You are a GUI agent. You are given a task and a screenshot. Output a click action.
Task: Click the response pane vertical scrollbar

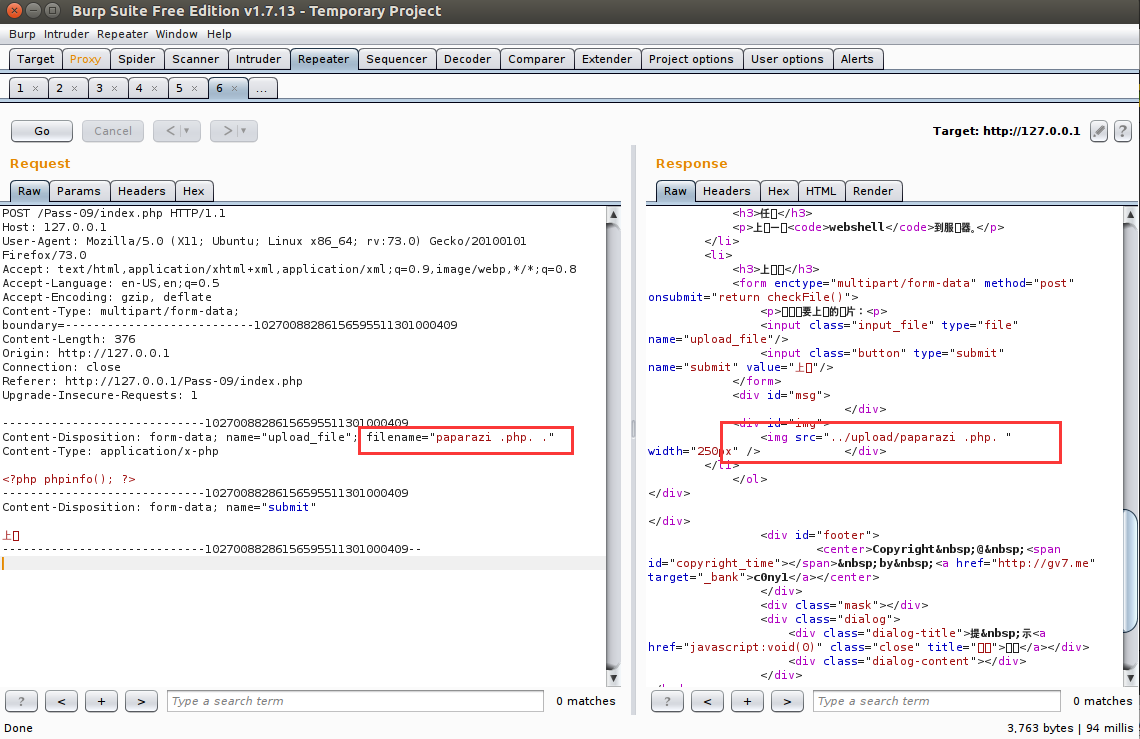(1130, 446)
